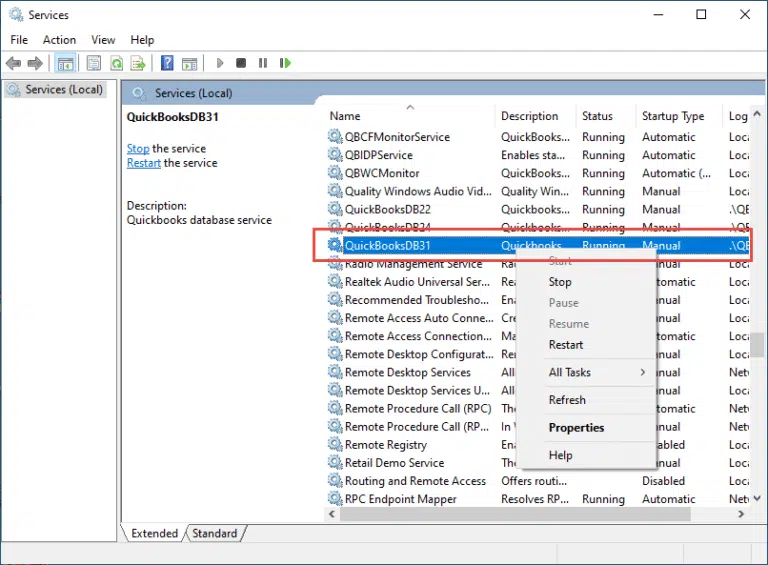Select Recommended Troublesho... service
Viewport: 768px width, 565px height.
pos(417,300)
